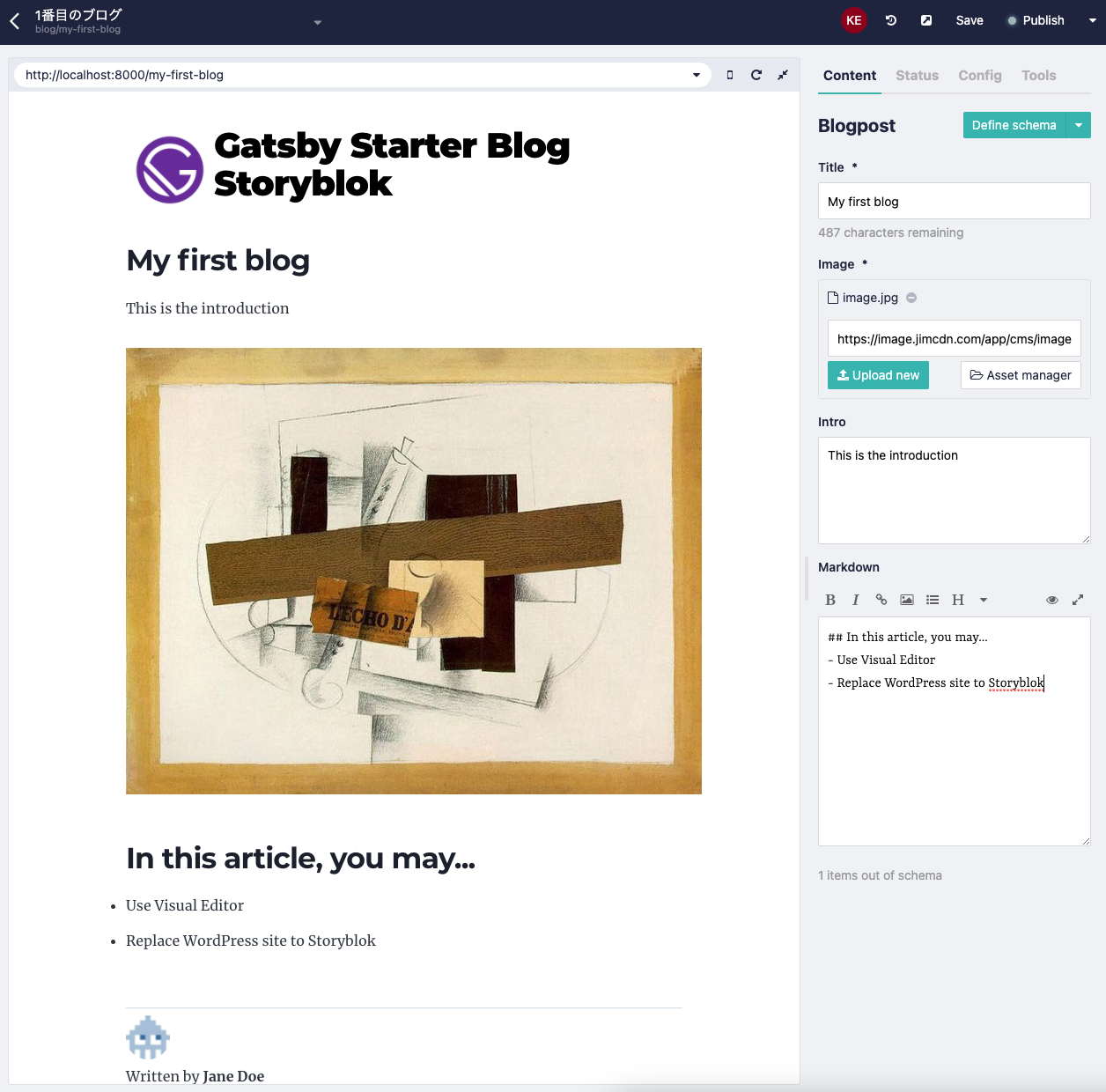Insert link in Markdown editor
This screenshot has height=1092, width=1106.
(881, 600)
